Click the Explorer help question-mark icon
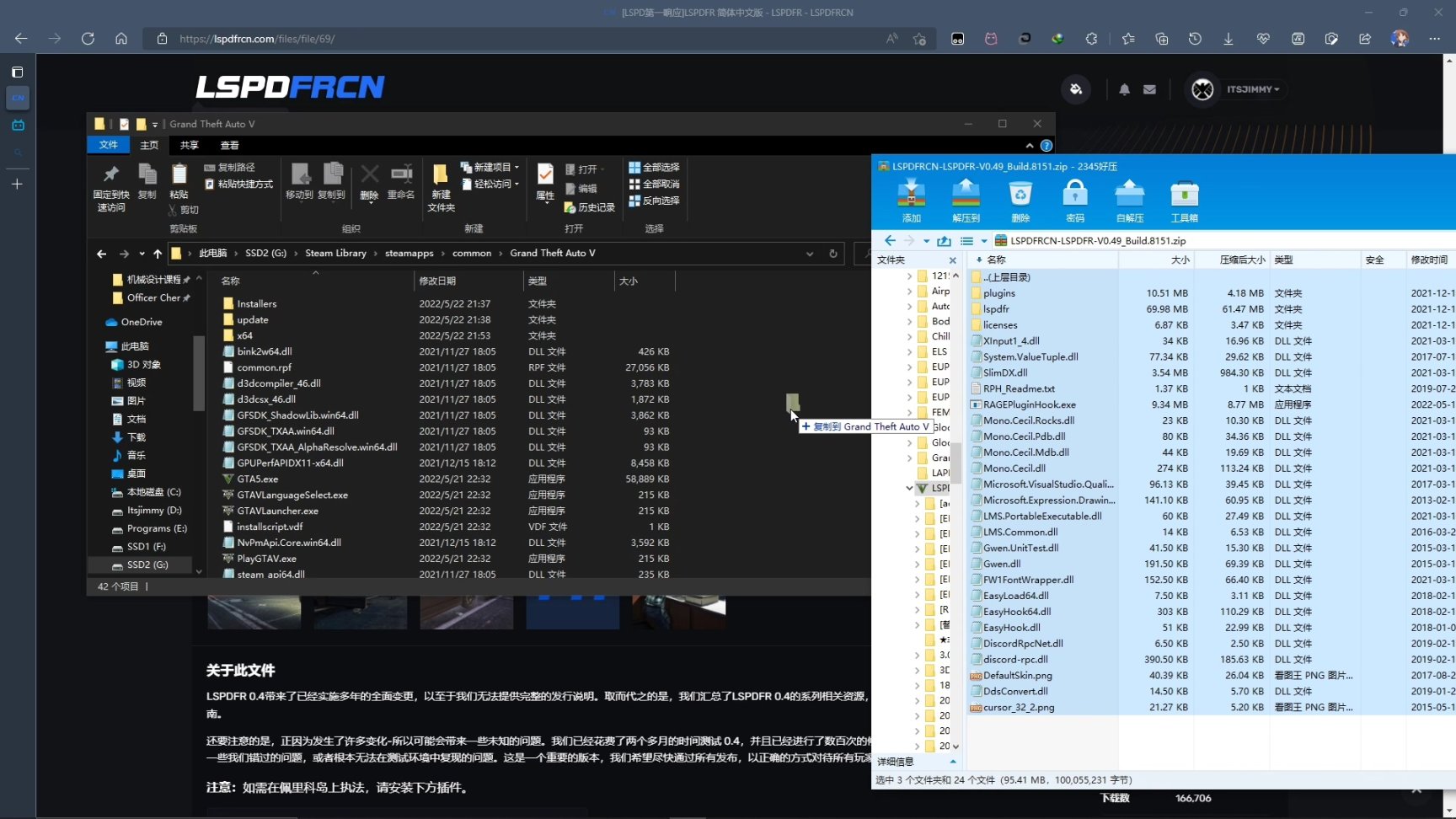 click(1046, 145)
